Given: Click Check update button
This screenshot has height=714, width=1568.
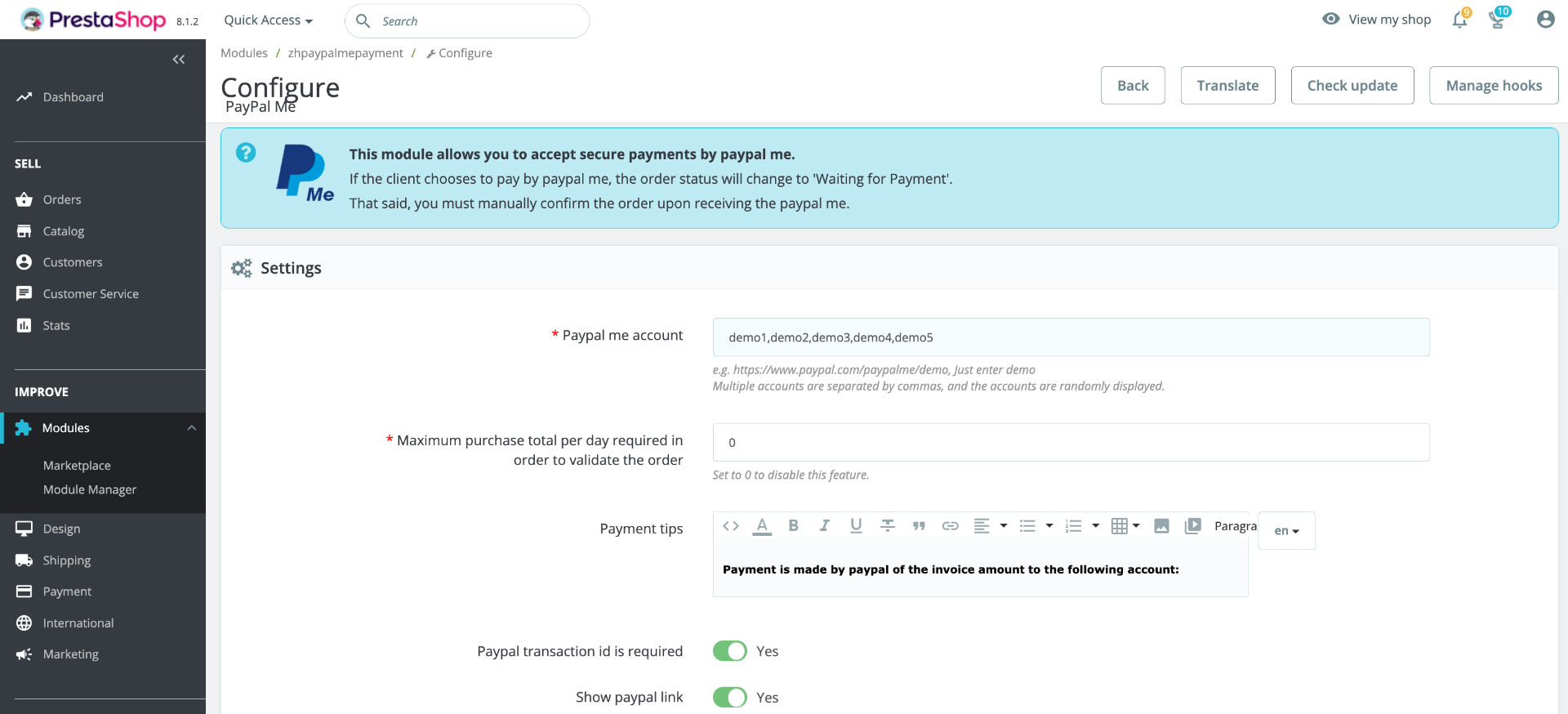Looking at the screenshot, I should click(x=1352, y=85).
